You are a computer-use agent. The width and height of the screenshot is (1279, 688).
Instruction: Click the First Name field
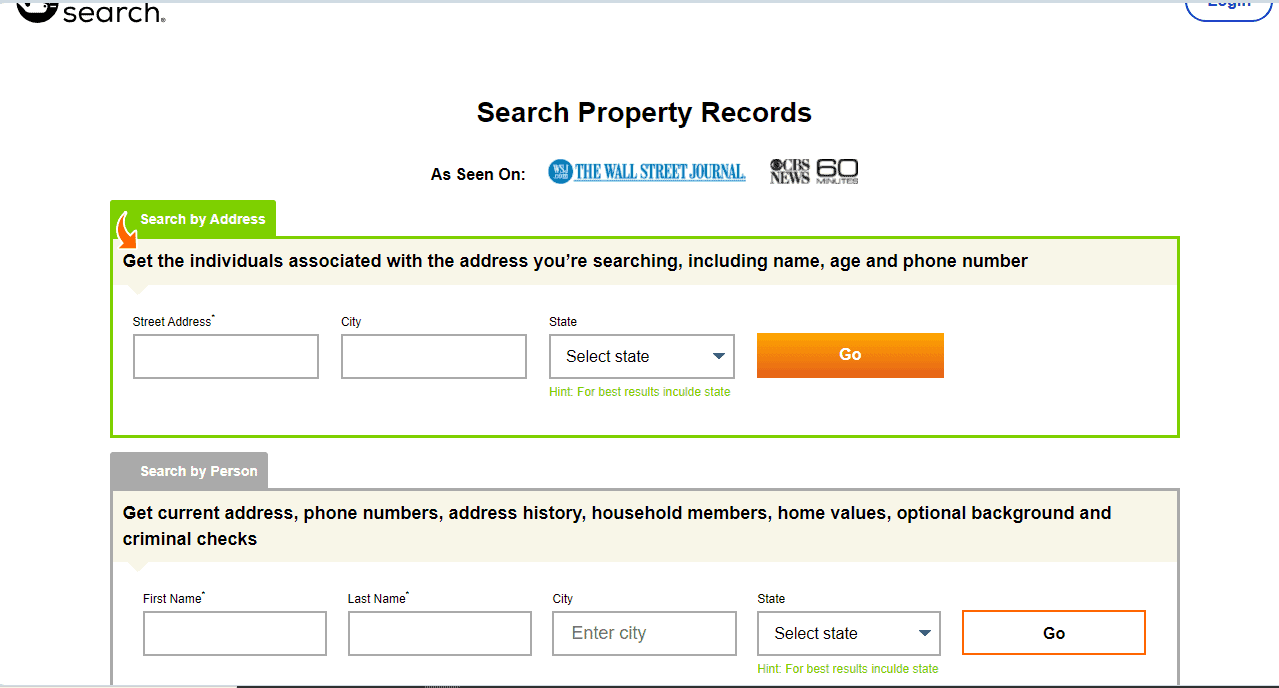click(234, 633)
